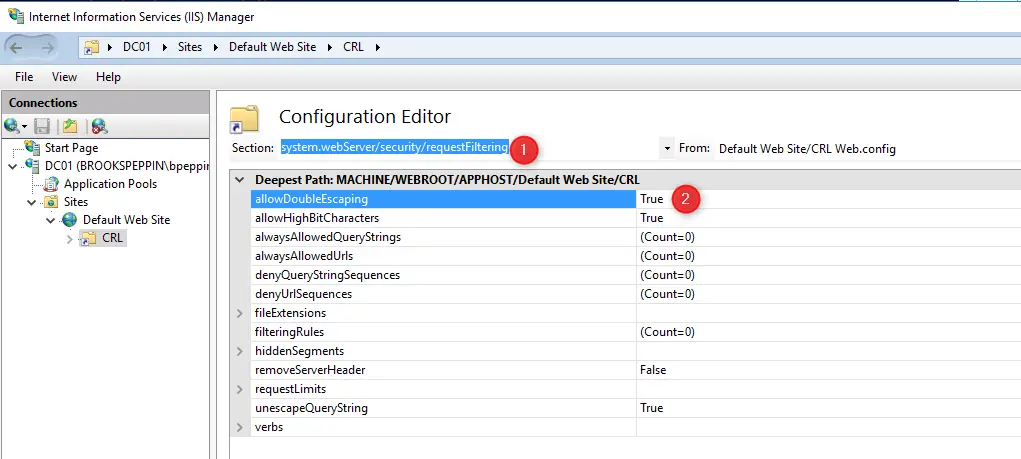Expand the requestLimits property
This screenshot has height=459, width=1021.
point(240,389)
